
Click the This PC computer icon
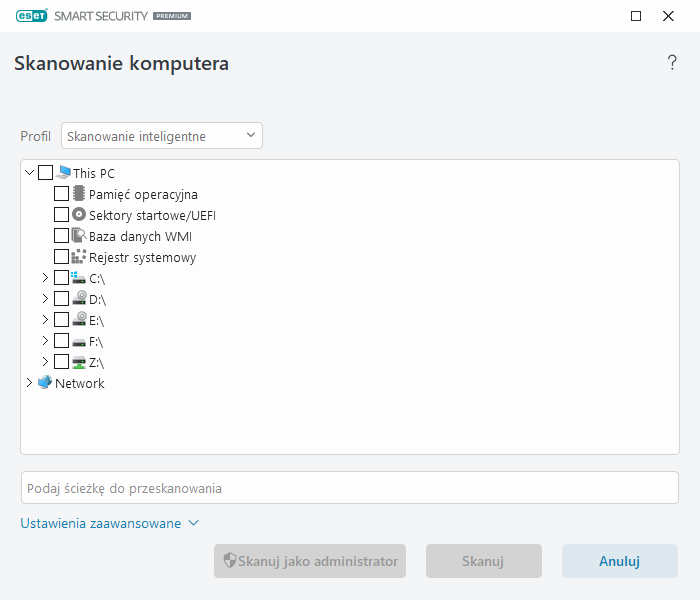pyautogui.click(x=64, y=172)
